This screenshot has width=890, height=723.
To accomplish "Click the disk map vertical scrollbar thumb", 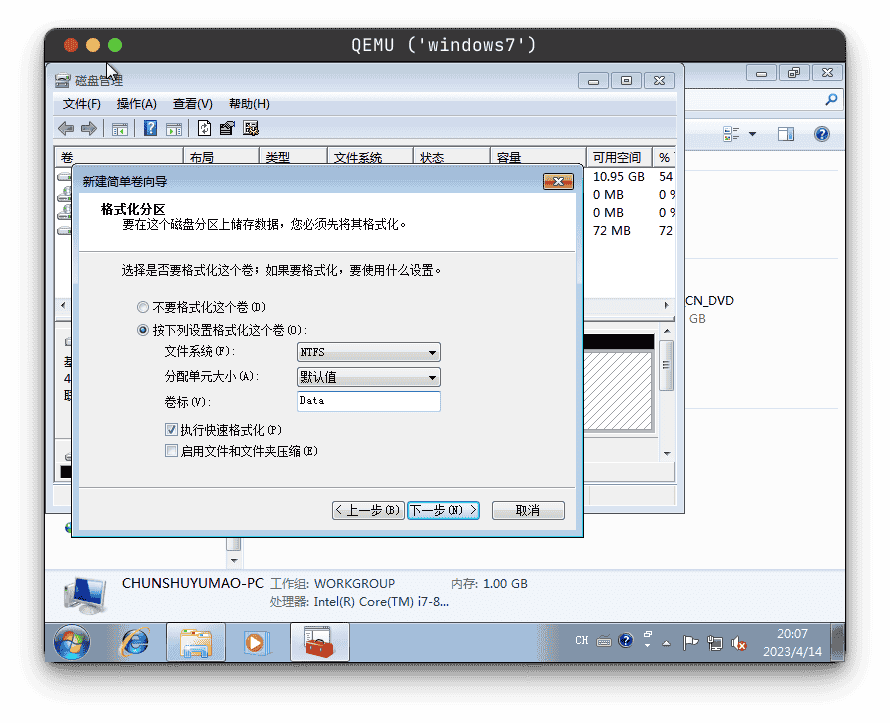I will pyautogui.click(x=667, y=365).
